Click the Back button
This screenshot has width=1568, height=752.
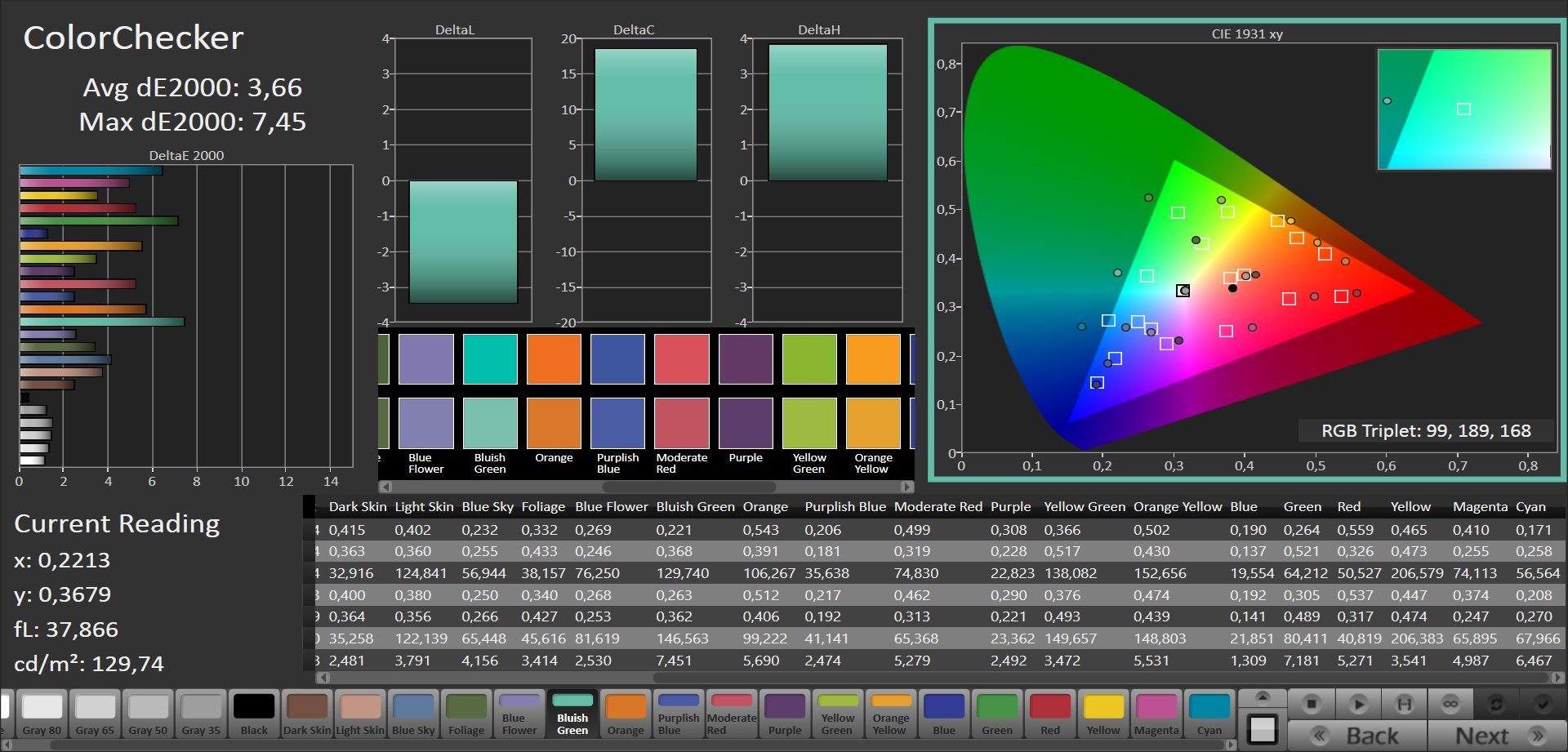(1357, 736)
